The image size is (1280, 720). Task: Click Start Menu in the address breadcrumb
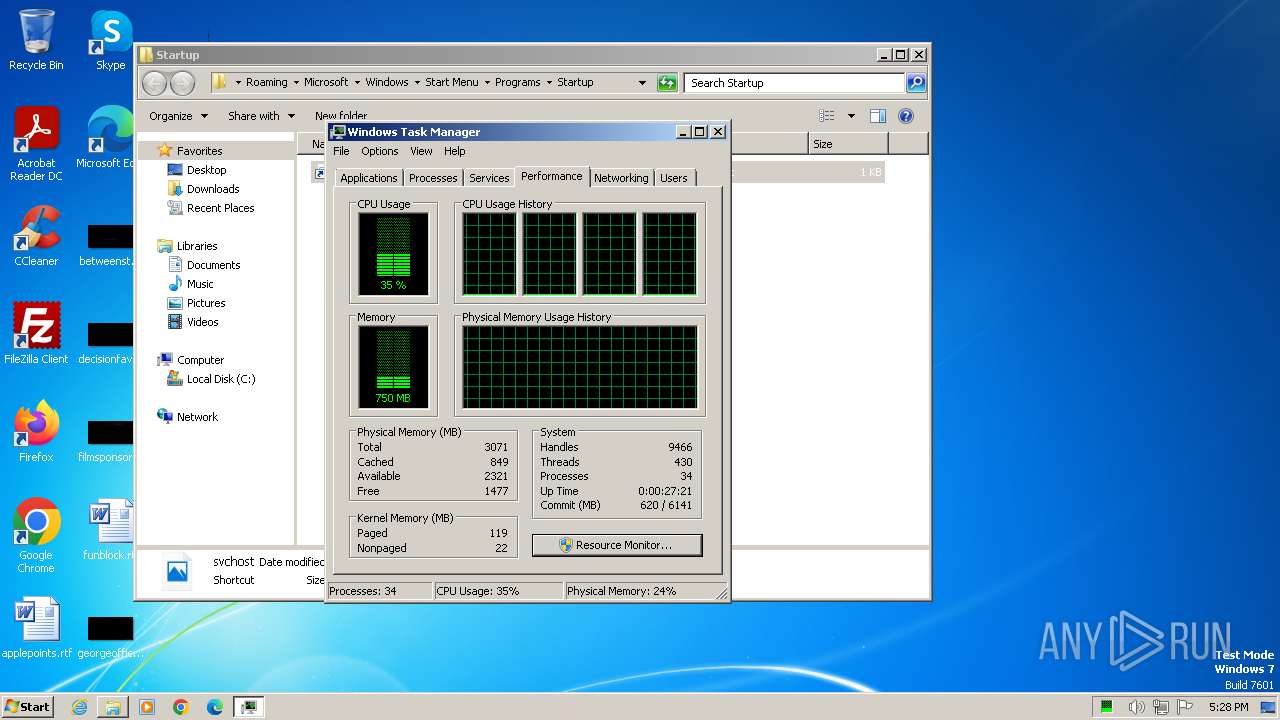452,83
